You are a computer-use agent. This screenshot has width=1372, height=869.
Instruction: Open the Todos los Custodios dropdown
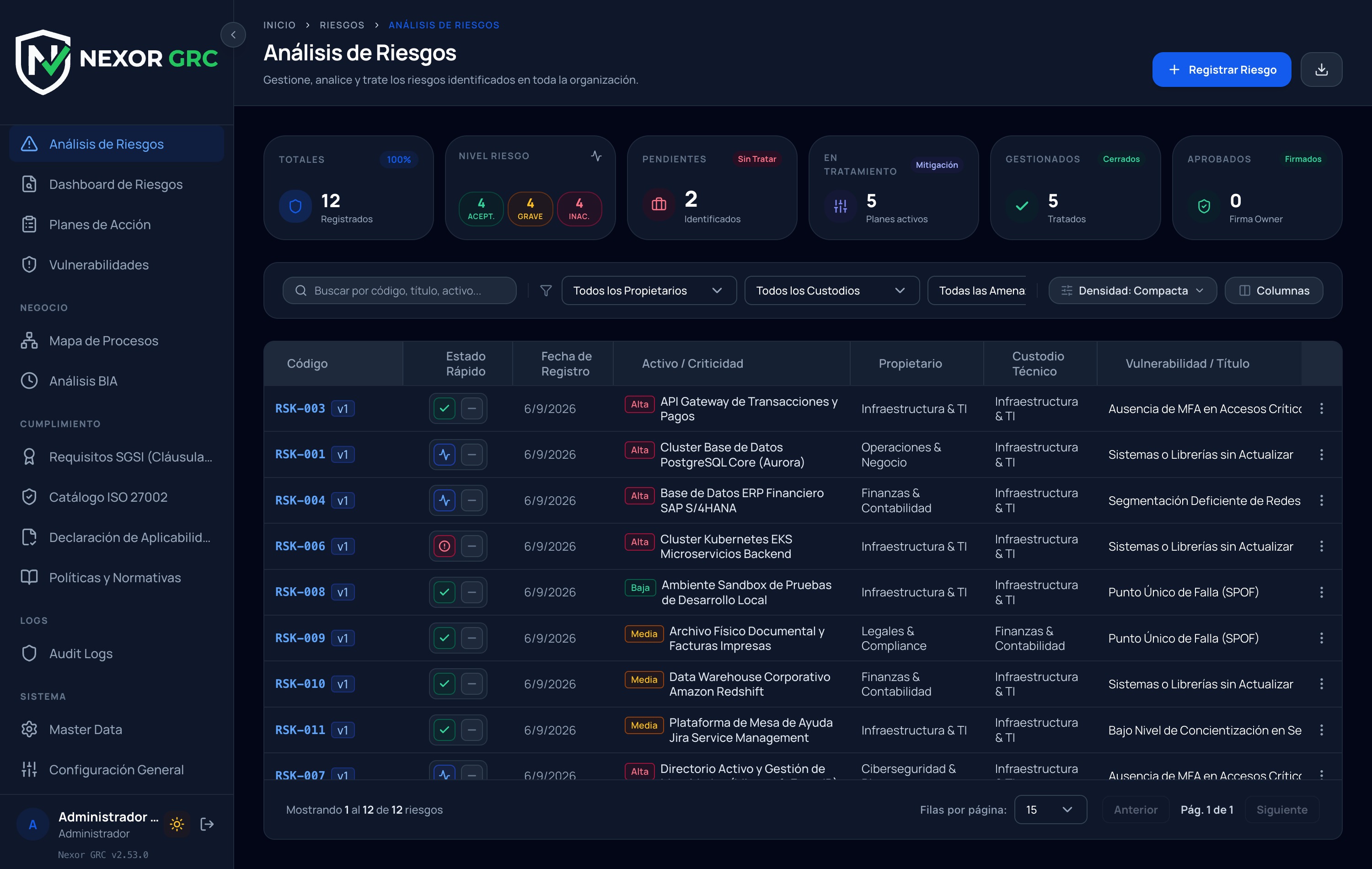832,290
